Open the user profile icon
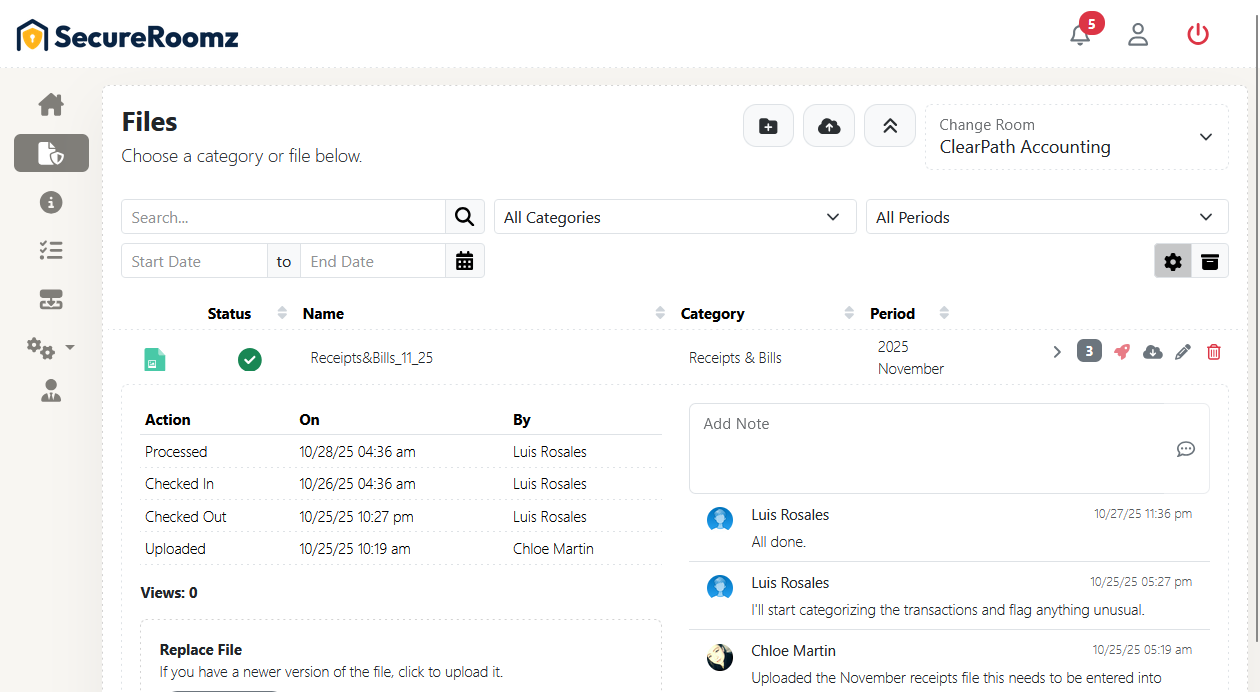1260x692 pixels. coord(1138,35)
